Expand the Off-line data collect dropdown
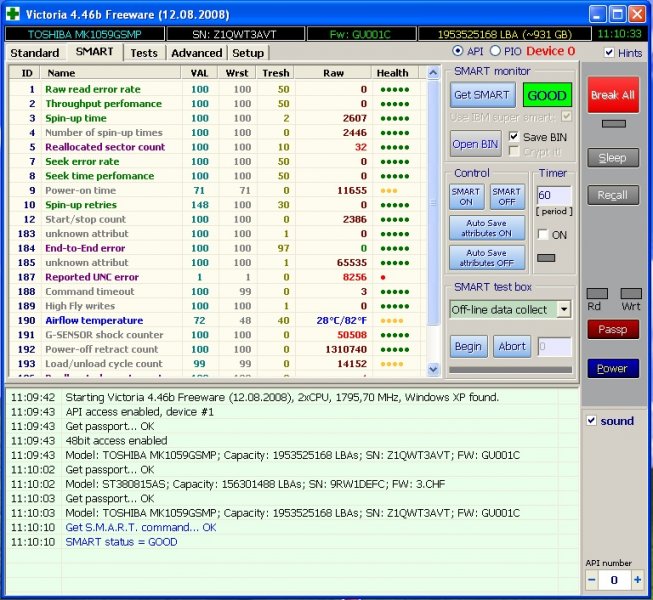Viewport: 653px width, 600px height. 564,310
